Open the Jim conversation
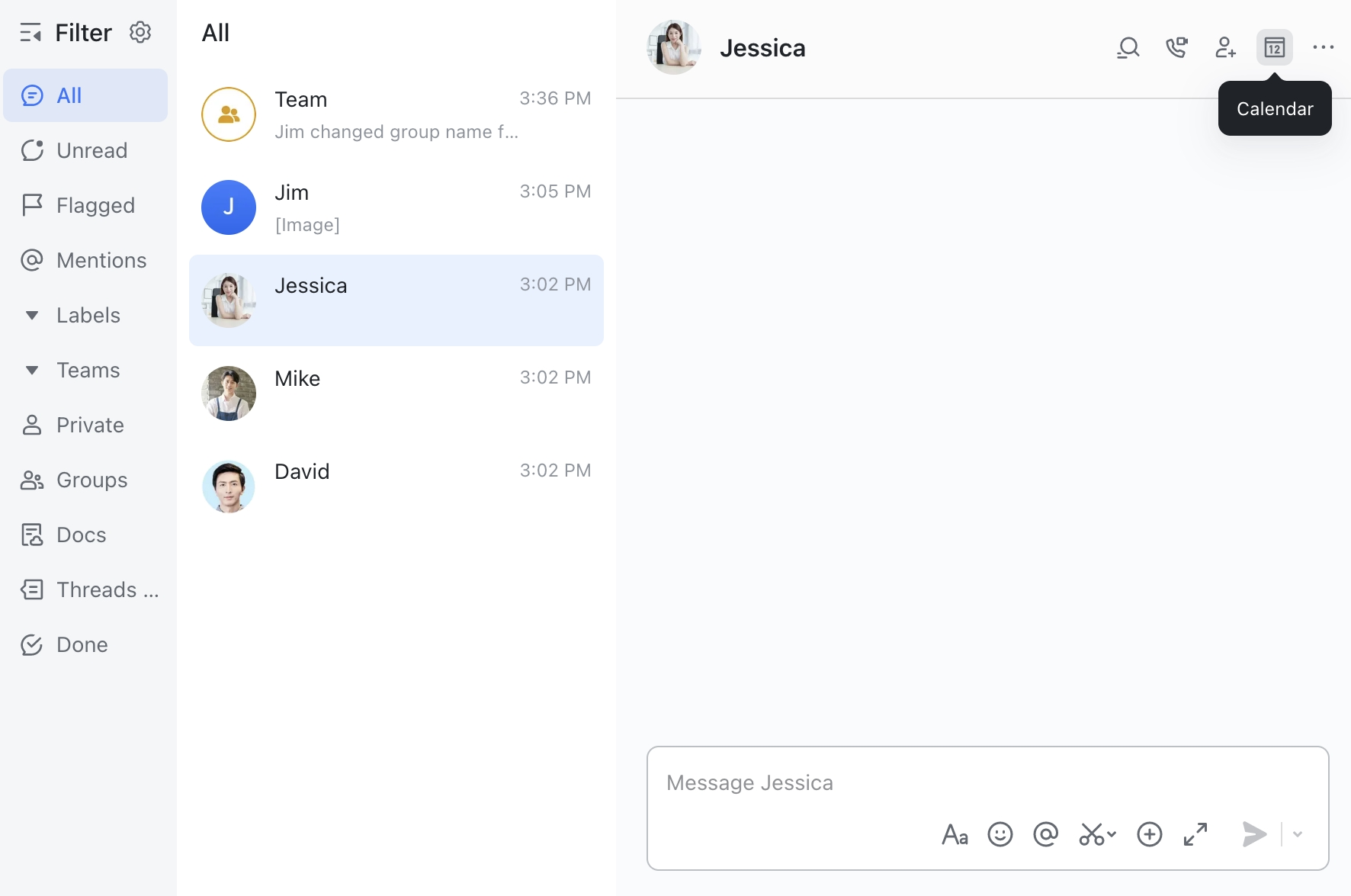 coord(396,207)
